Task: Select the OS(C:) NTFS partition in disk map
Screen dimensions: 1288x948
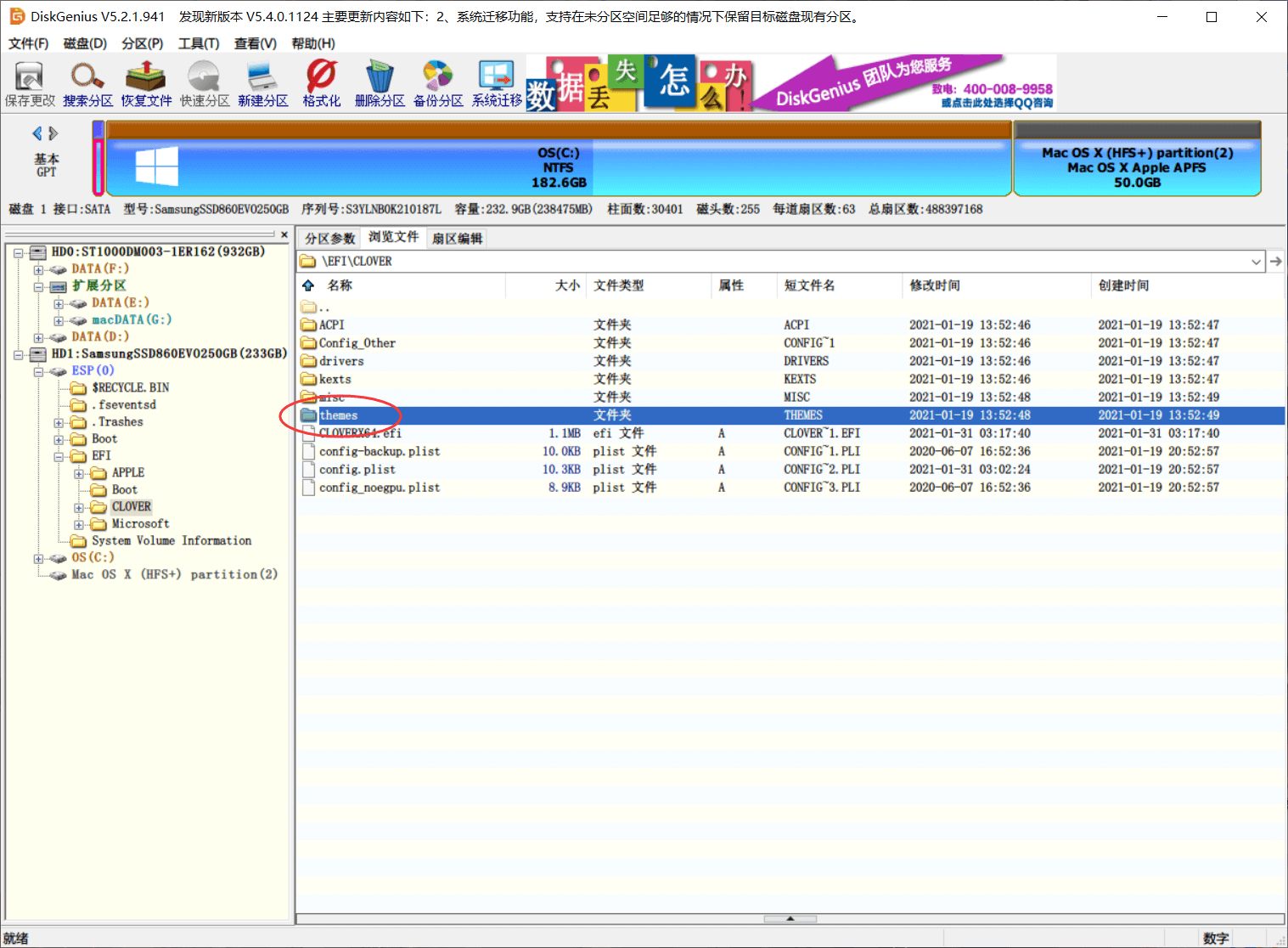Action: (x=558, y=158)
